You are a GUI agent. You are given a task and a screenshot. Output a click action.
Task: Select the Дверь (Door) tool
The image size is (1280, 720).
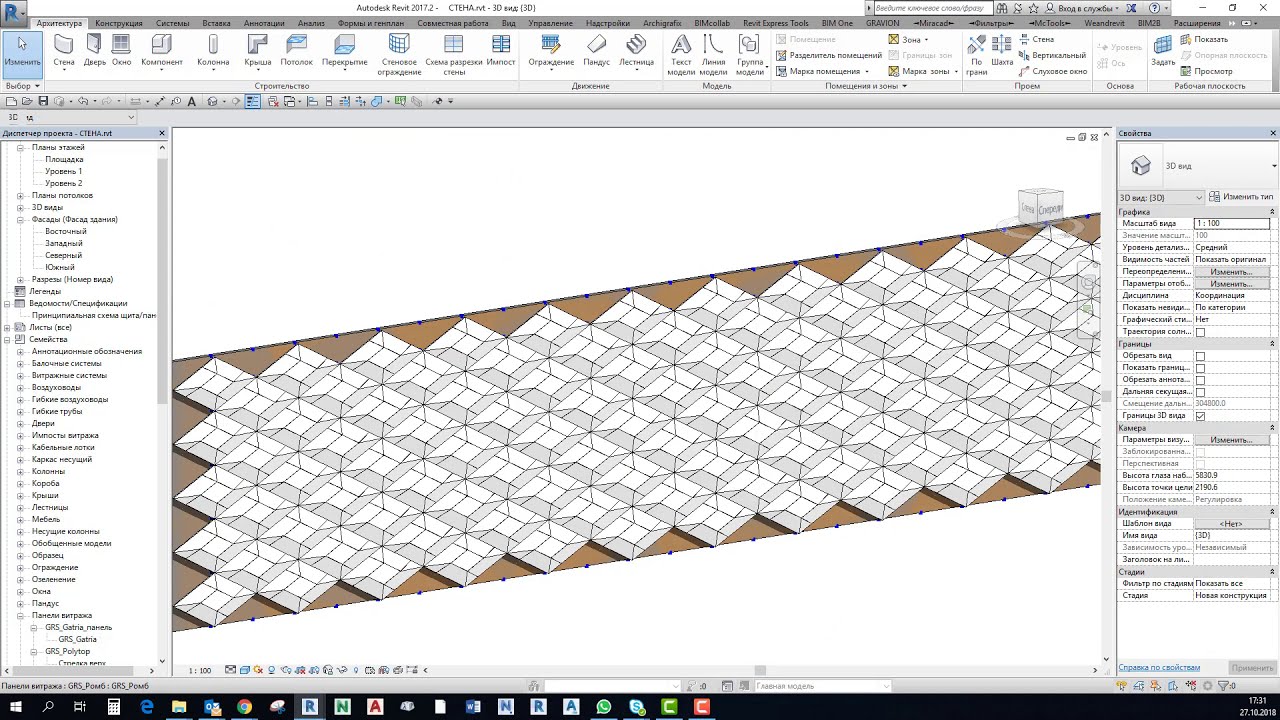[94, 51]
